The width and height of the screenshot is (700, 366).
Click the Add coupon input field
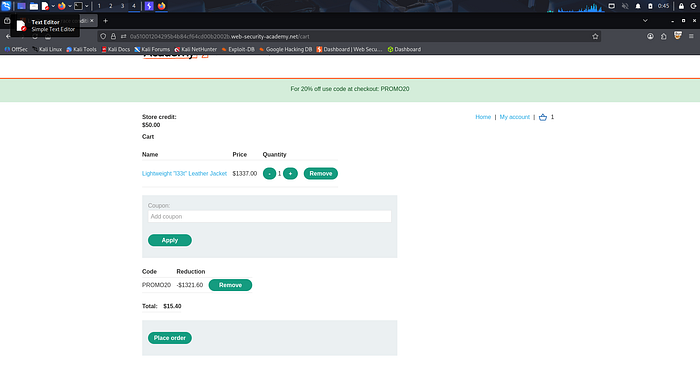[x=270, y=216]
